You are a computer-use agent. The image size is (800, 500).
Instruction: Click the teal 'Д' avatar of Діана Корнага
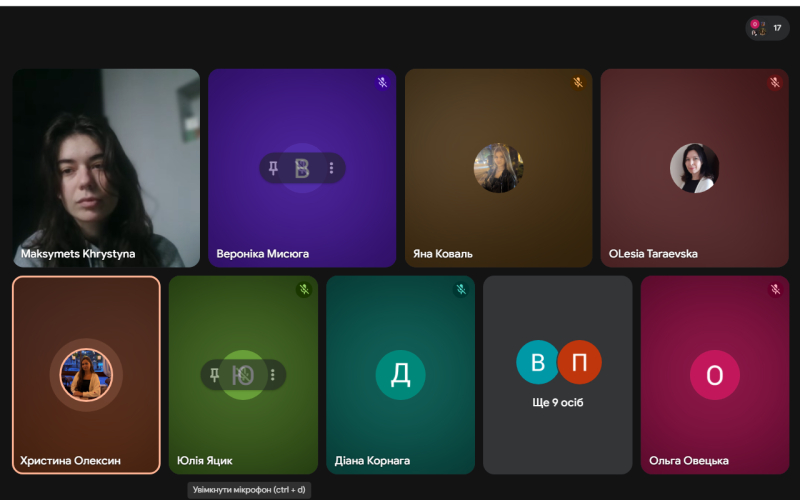click(x=400, y=375)
